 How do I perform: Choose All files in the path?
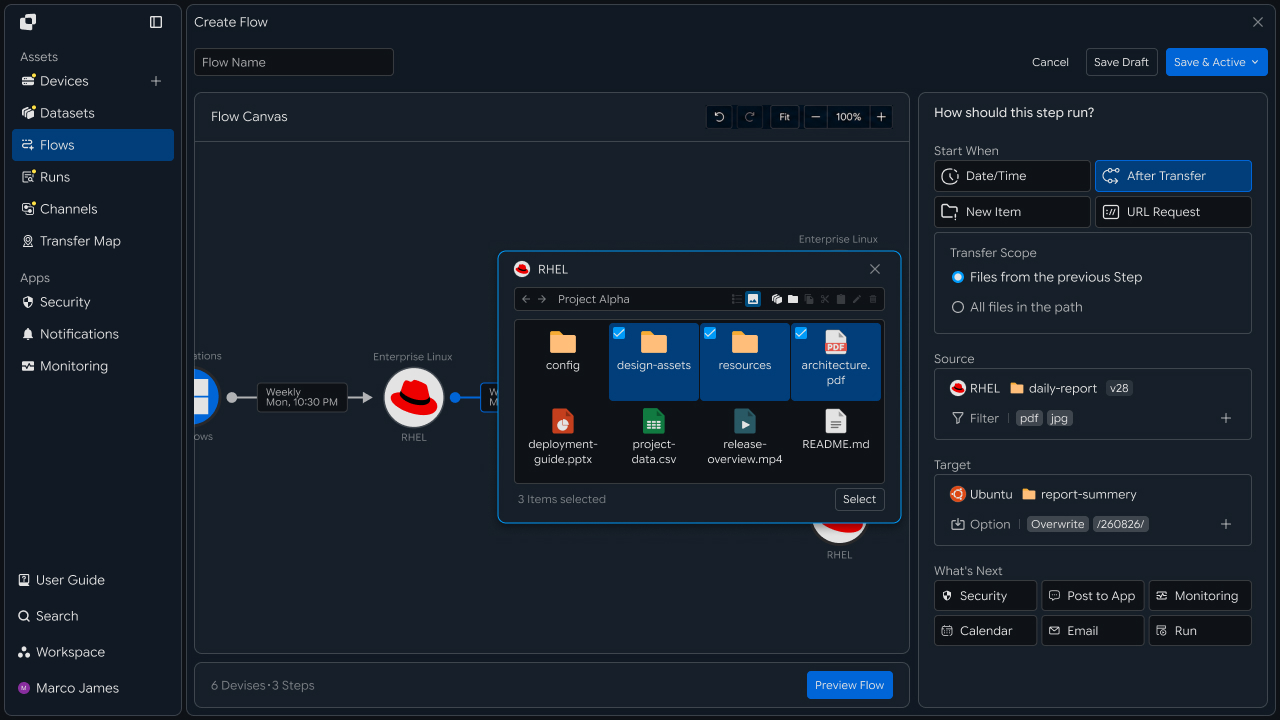1017,307
